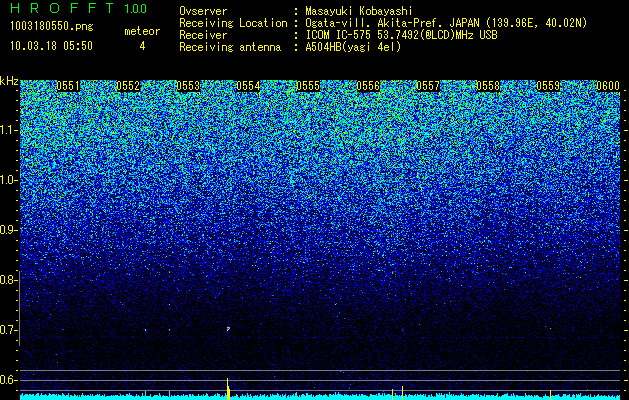Click the 0.8 kHz axis label

coord(7,280)
